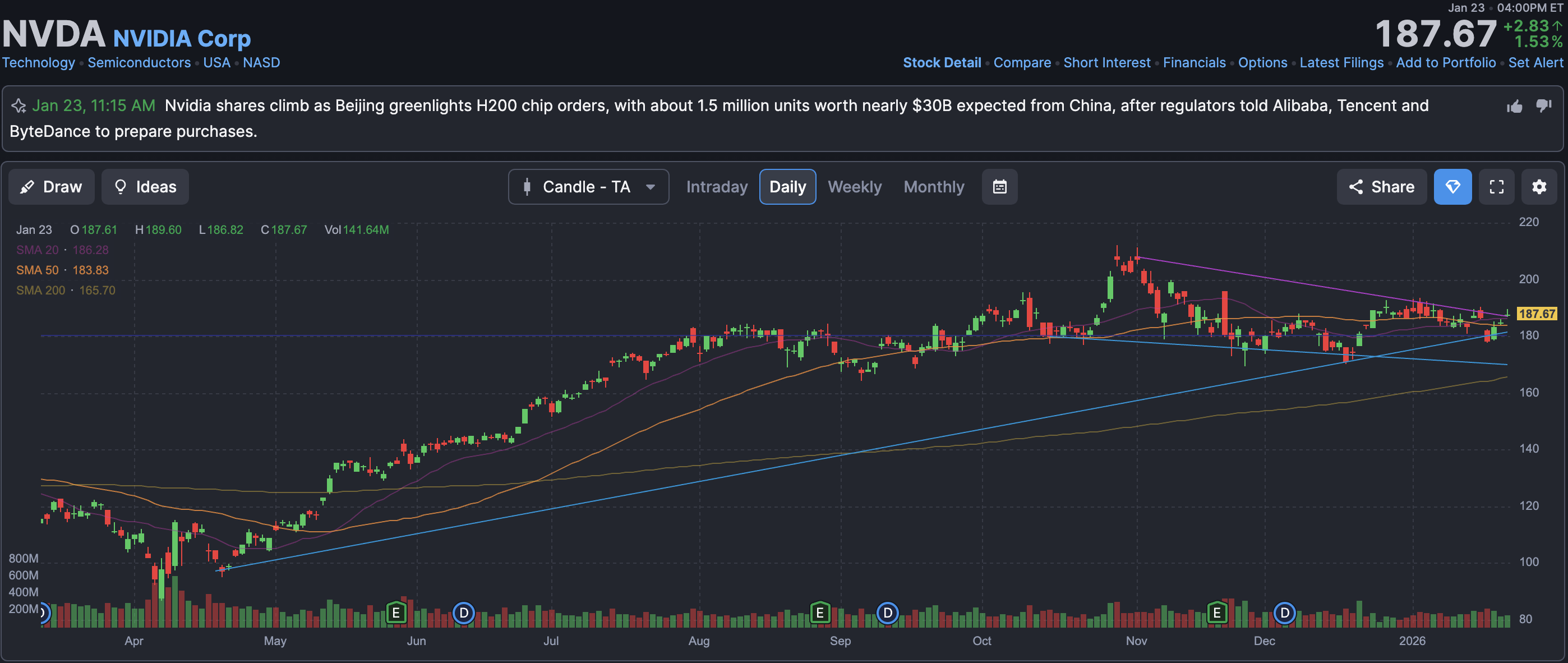Viewport: 1568px width, 663px height.
Task: Open the Semiconductors industry link
Action: click(x=139, y=63)
